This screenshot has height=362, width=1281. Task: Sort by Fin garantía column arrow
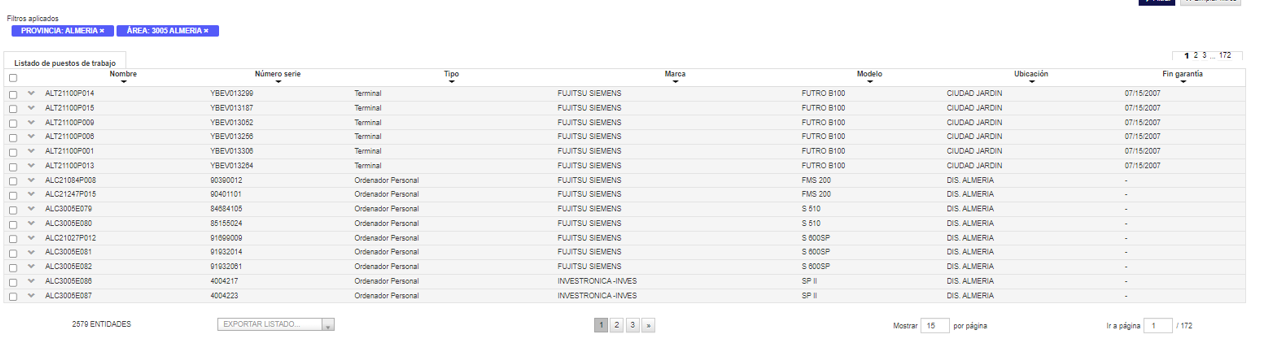[x=1183, y=82]
